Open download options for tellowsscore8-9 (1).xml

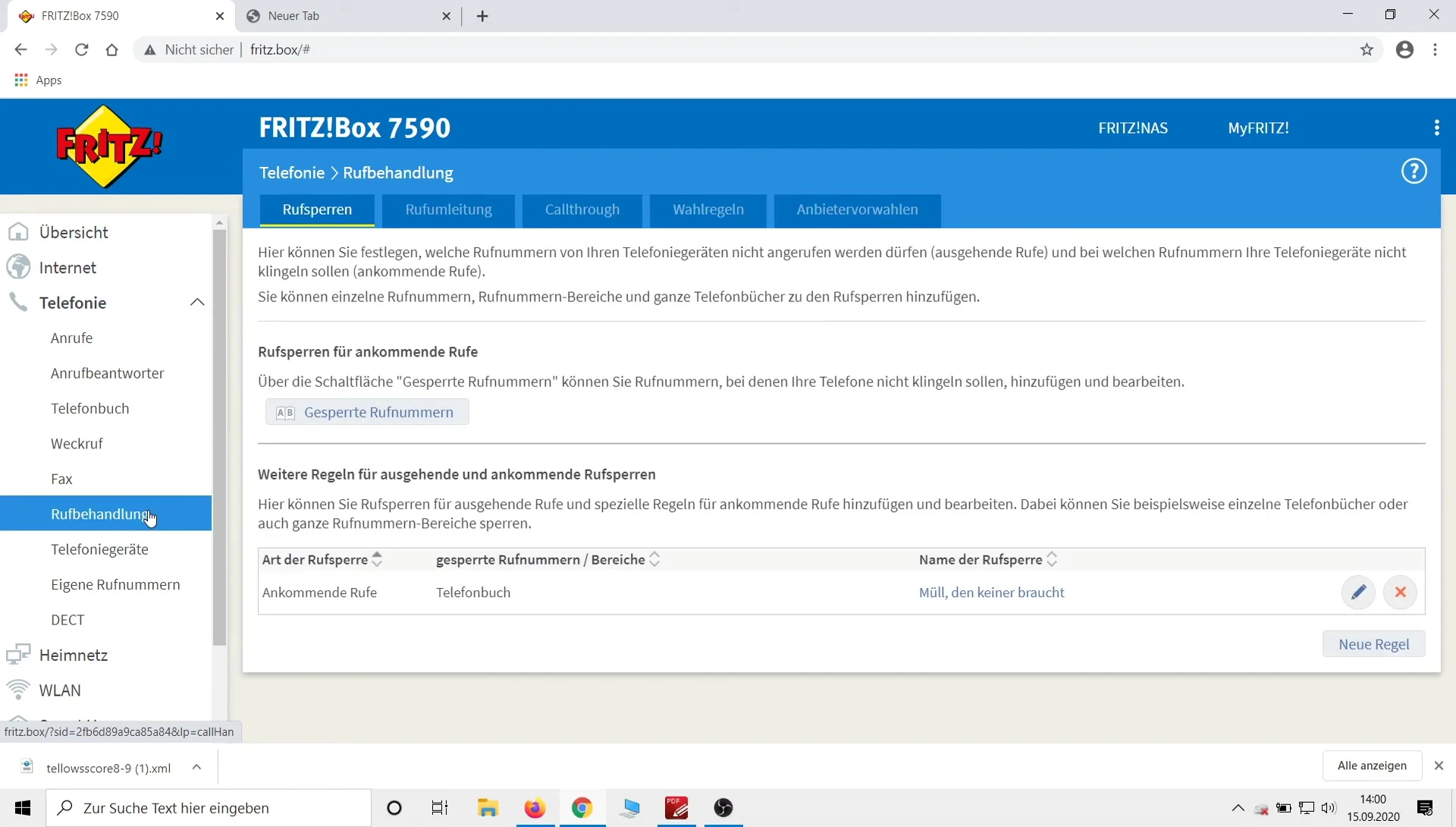click(x=196, y=767)
